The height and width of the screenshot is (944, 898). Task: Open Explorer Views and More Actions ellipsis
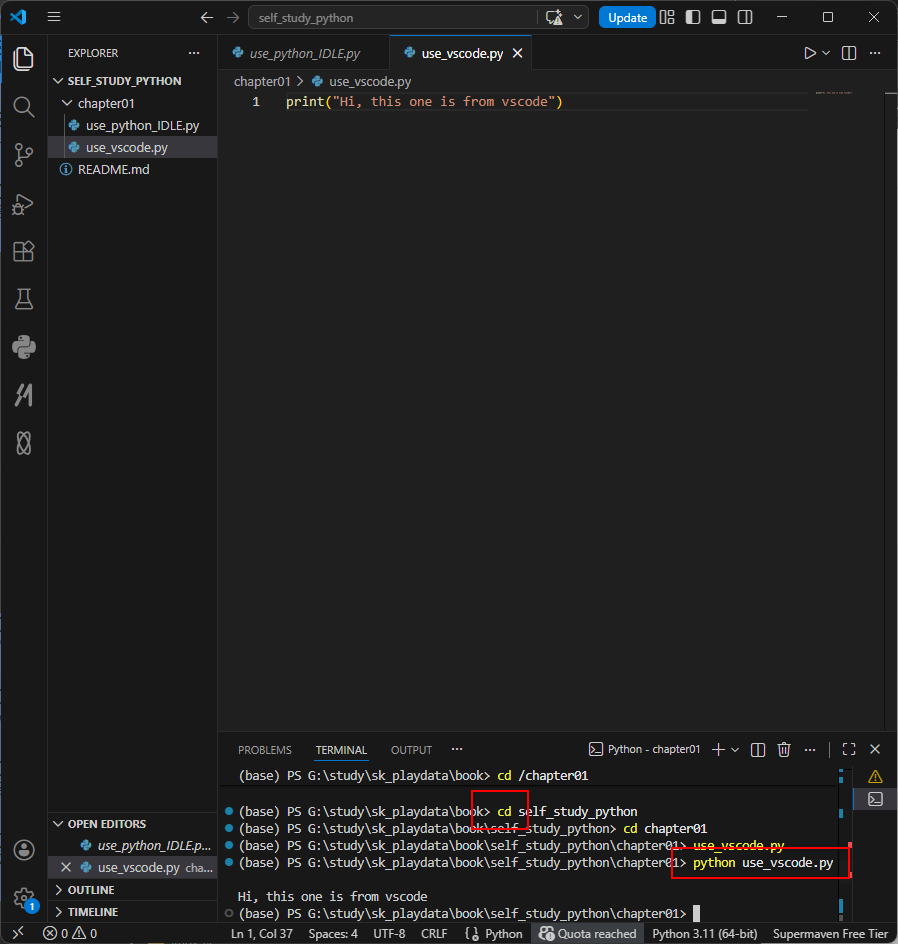click(x=194, y=53)
